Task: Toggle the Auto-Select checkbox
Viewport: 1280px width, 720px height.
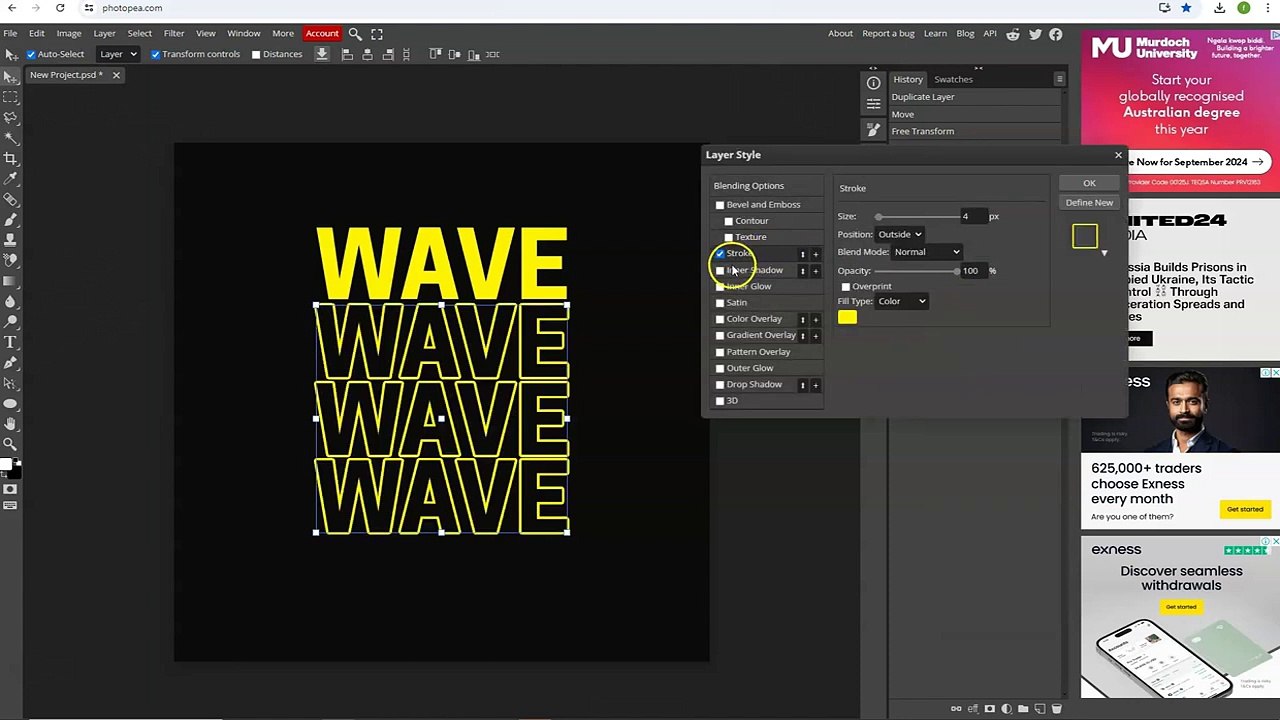Action: (x=31, y=54)
